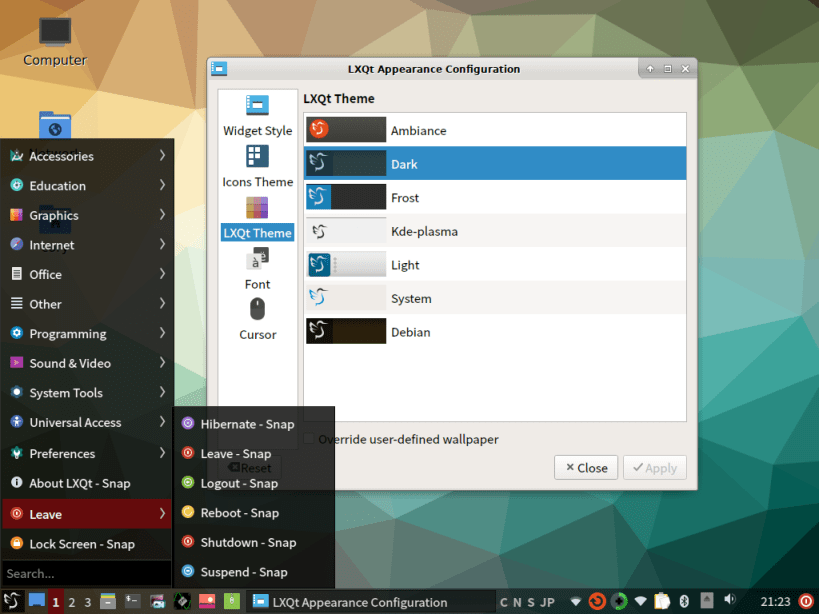Switch to virtual desktop 1
The width and height of the screenshot is (819, 614).
point(55,602)
